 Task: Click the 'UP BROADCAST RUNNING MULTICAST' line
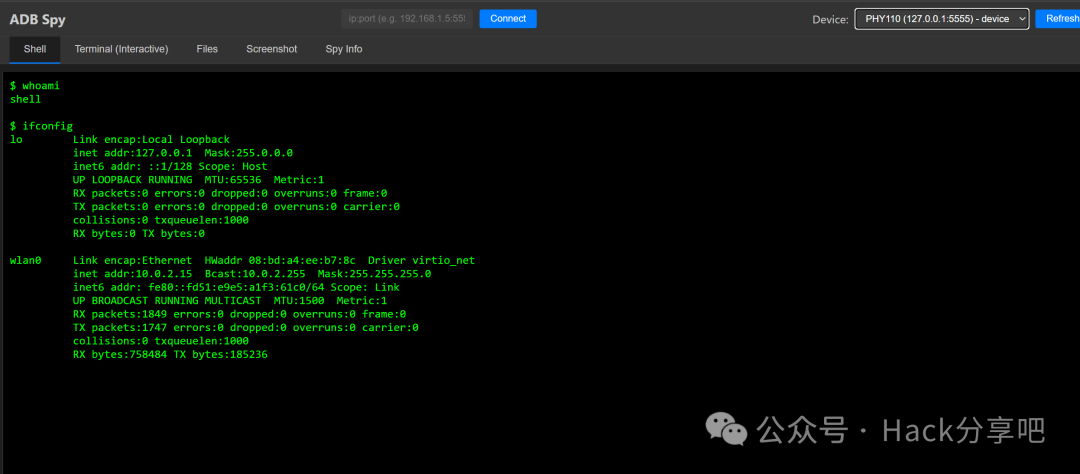(x=229, y=300)
